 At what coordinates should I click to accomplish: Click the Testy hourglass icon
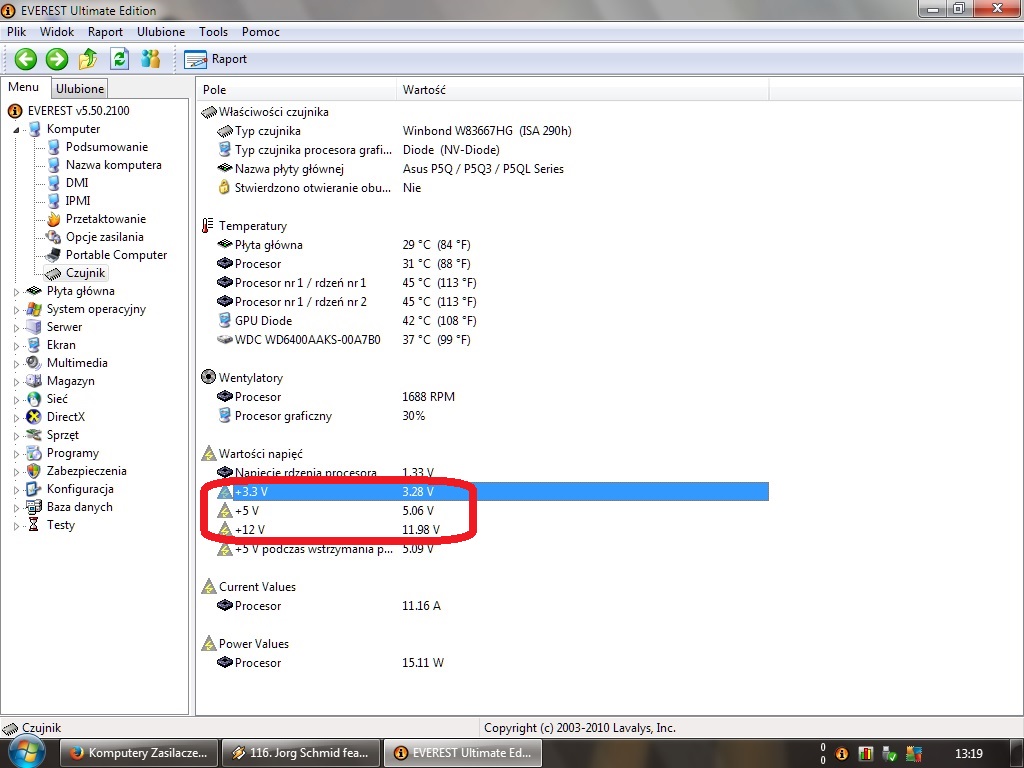click(x=33, y=525)
